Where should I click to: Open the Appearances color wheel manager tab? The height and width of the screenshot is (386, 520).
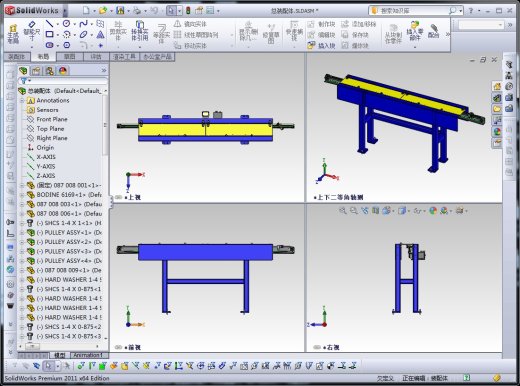(63, 71)
